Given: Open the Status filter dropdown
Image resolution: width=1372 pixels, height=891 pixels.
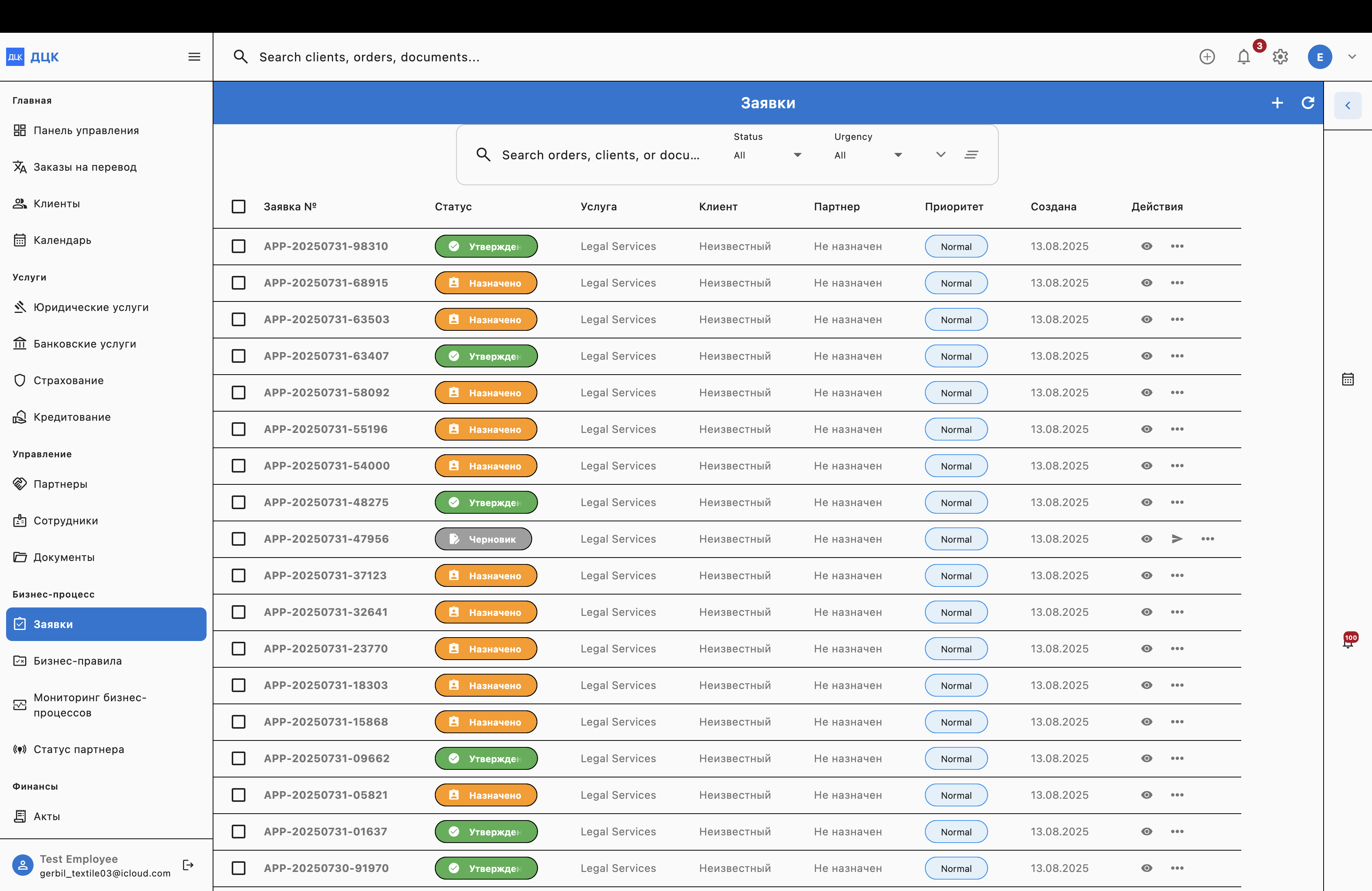Looking at the screenshot, I should [x=767, y=154].
